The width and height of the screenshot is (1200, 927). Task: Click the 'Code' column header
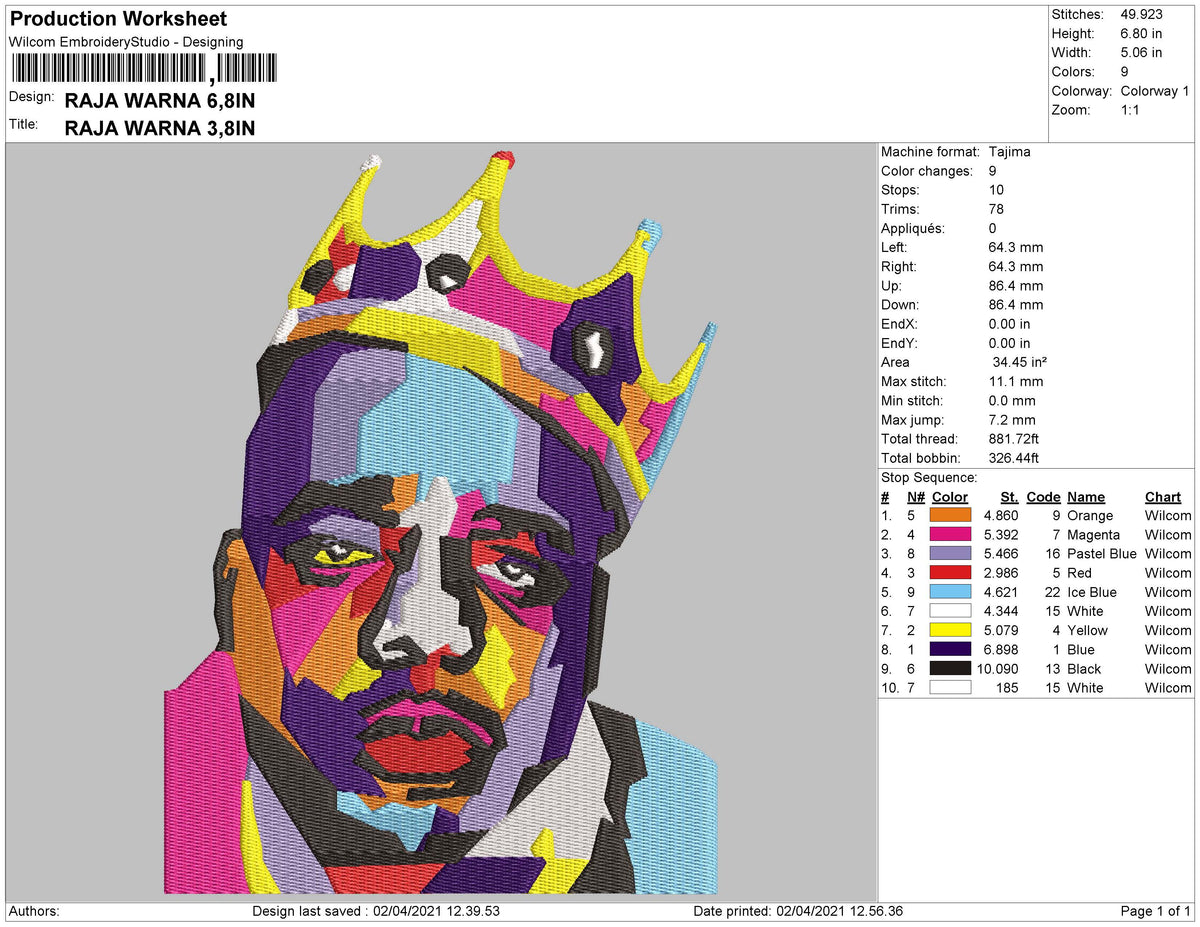click(1043, 497)
